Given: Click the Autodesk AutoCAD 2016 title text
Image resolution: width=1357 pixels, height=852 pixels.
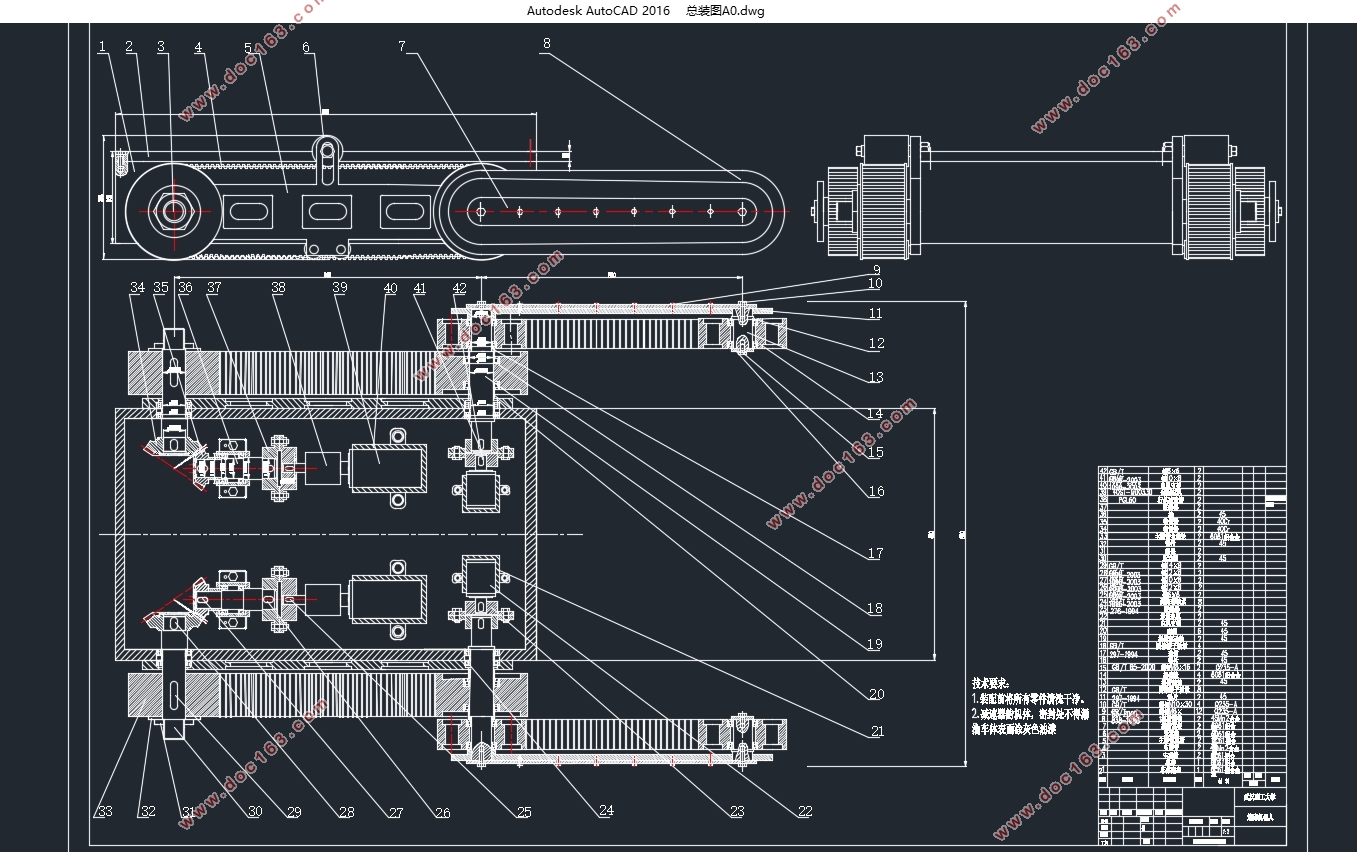Looking at the screenshot, I should click(598, 10).
